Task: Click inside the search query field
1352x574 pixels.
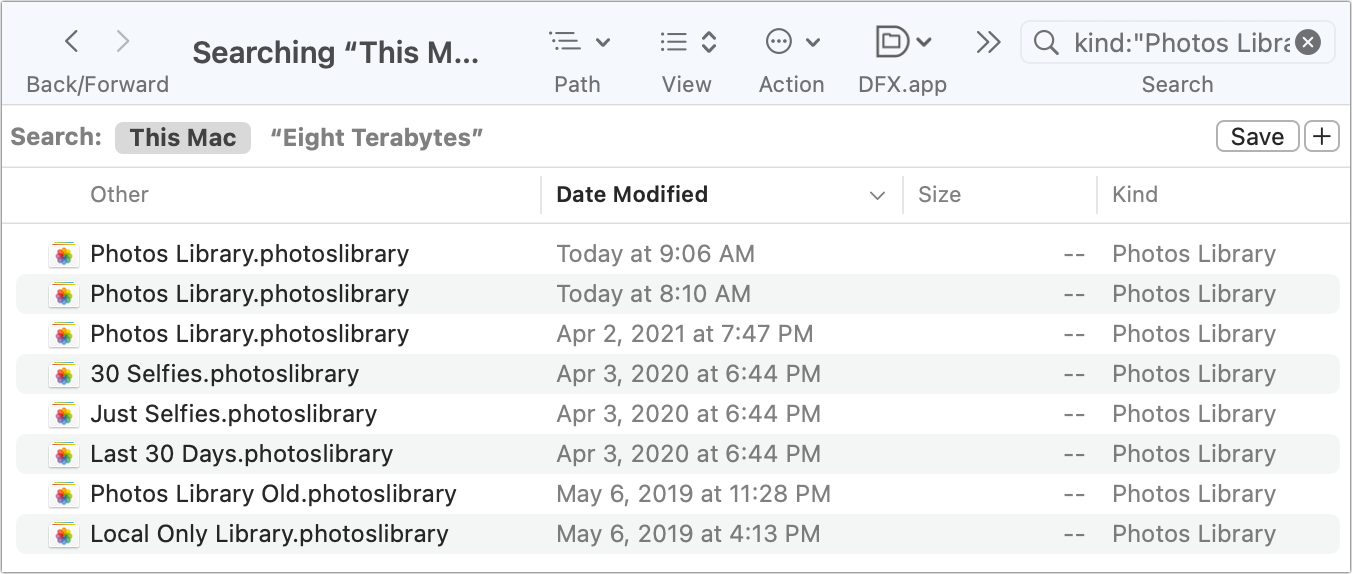Action: [1180, 43]
